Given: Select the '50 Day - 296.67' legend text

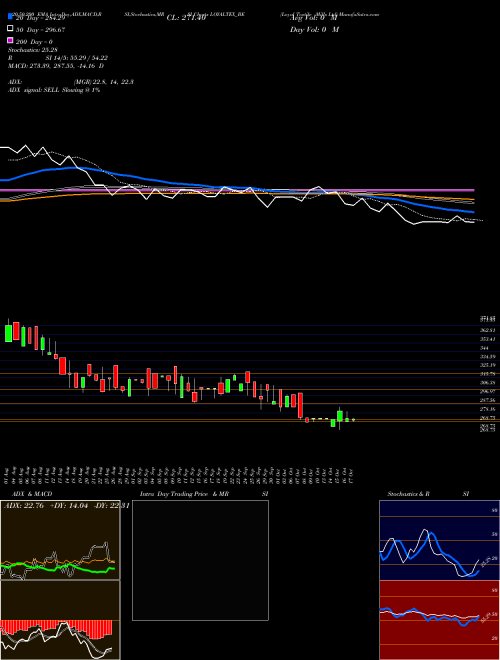Looking at the screenshot, I should tap(40, 30).
